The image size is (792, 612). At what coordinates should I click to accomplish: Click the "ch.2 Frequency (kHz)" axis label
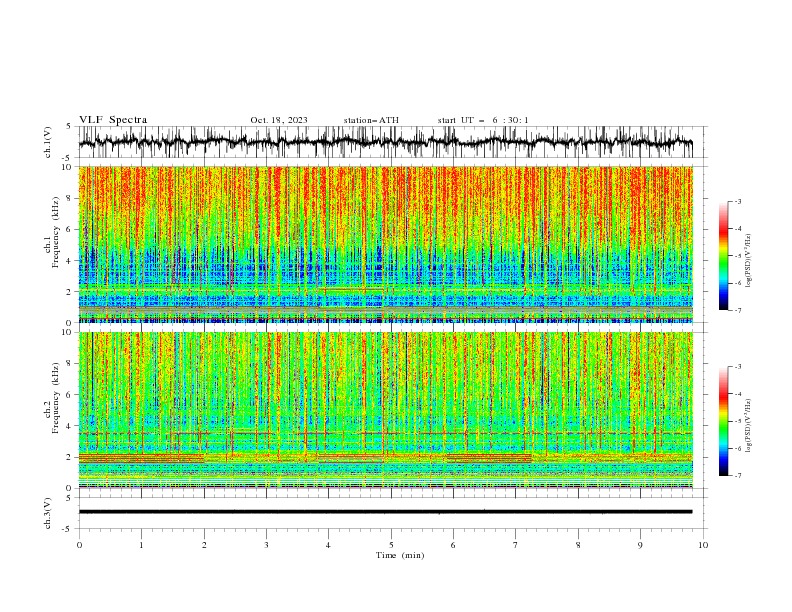click(52, 398)
